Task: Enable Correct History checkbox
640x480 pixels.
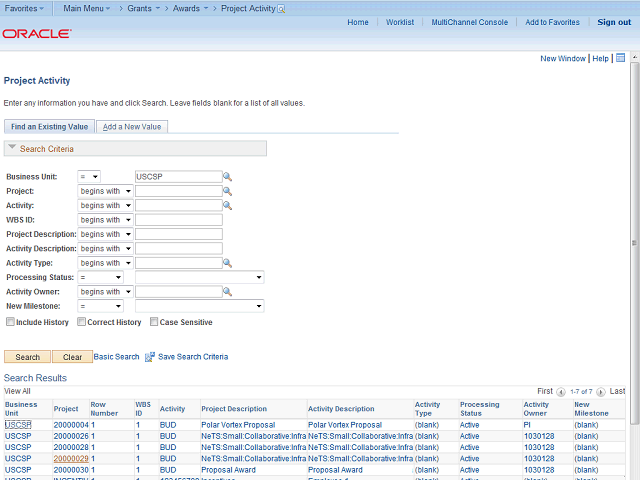Action: pos(81,322)
